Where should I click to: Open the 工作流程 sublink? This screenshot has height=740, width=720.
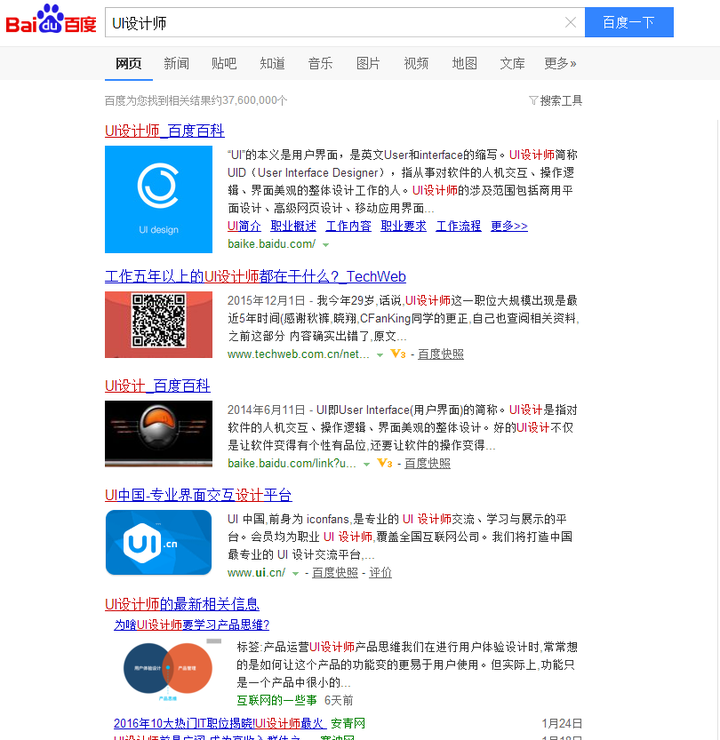pyautogui.click(x=459, y=226)
